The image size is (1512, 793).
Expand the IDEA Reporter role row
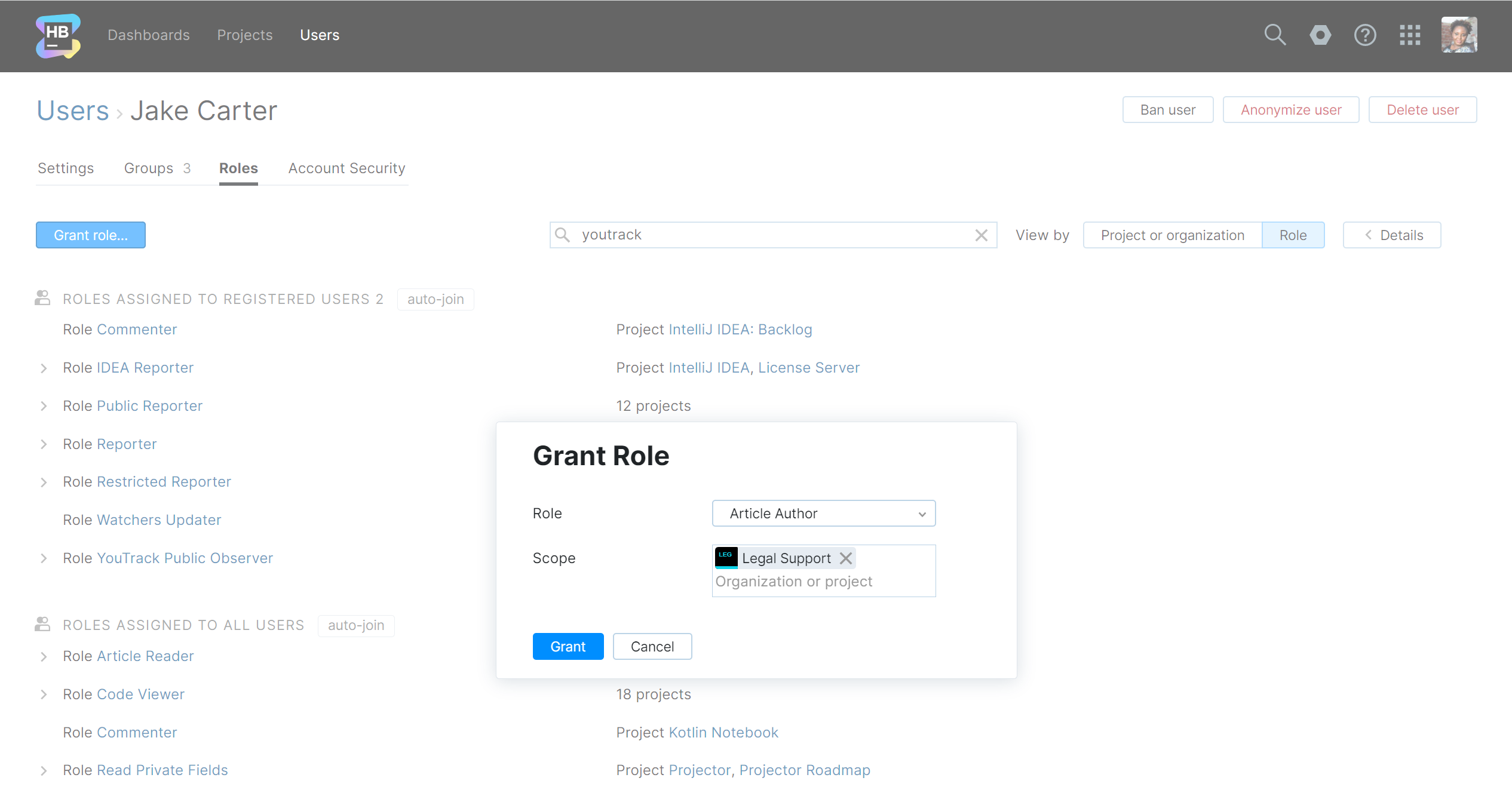point(44,368)
